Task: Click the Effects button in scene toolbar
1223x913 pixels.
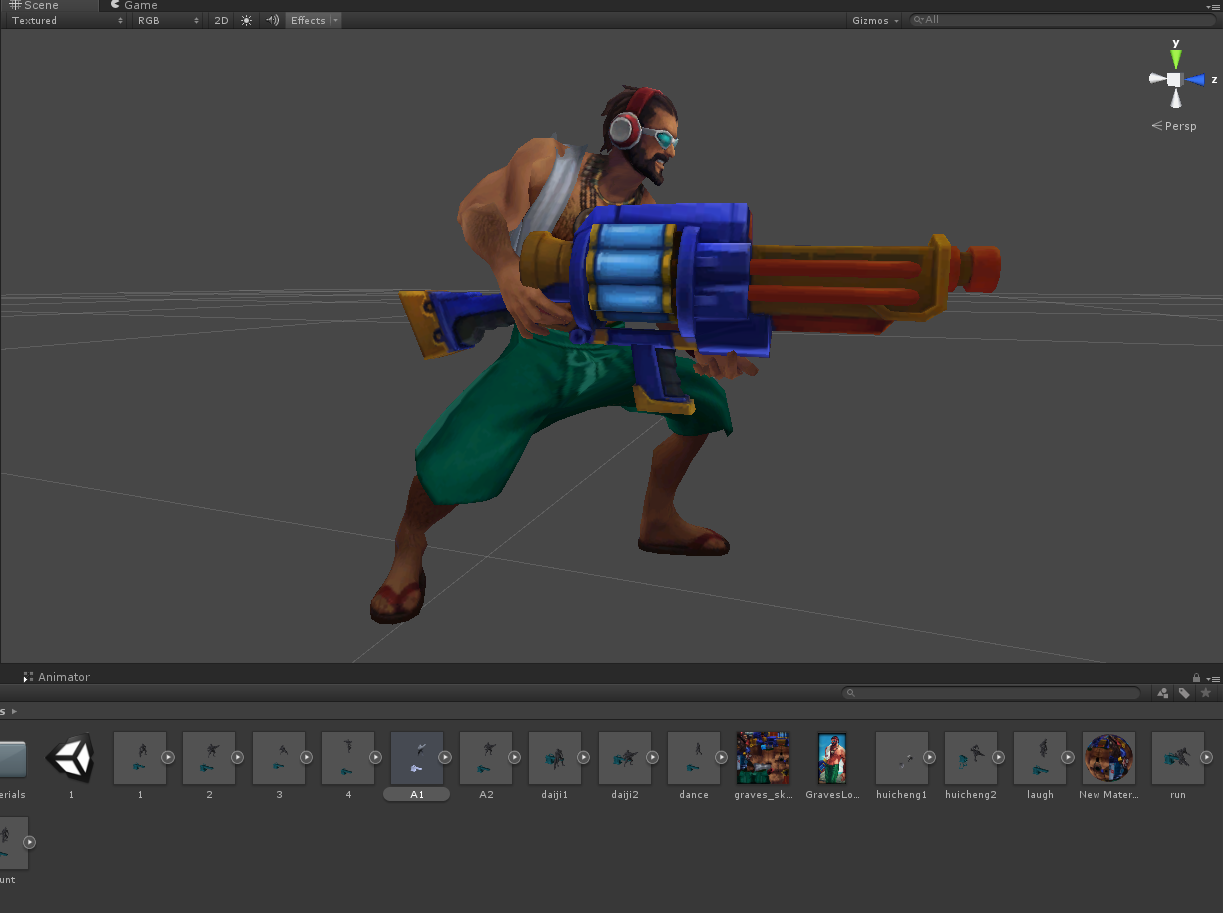Action: click(x=308, y=20)
